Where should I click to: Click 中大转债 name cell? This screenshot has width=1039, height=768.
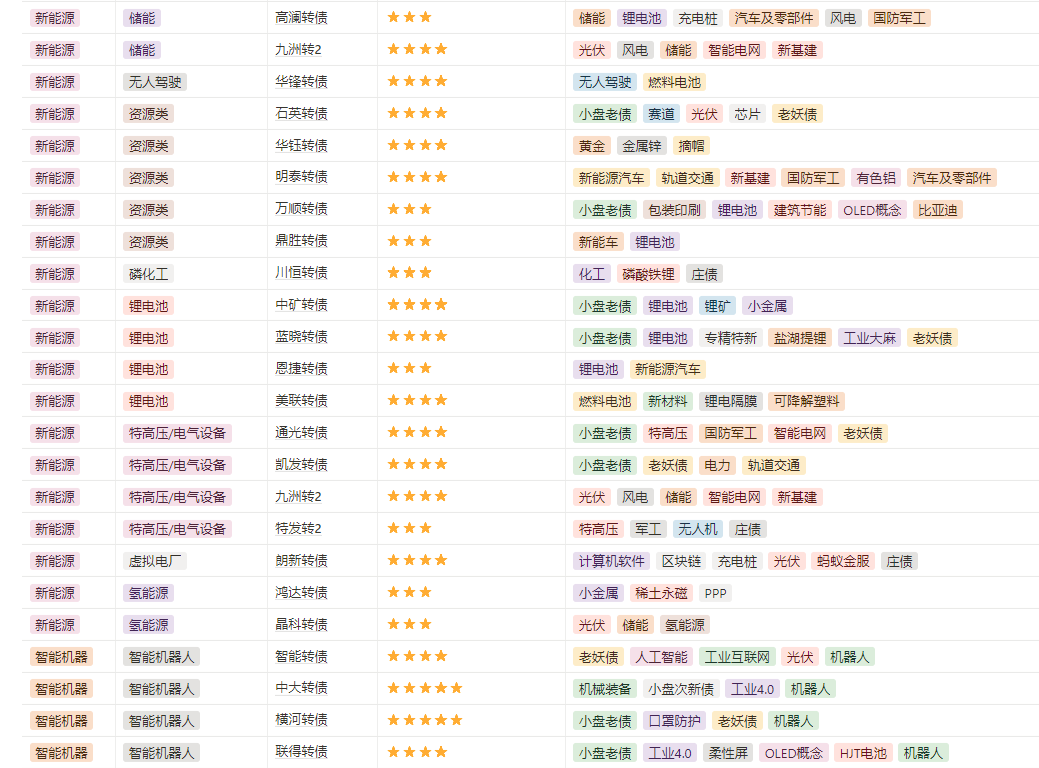tap(301, 688)
